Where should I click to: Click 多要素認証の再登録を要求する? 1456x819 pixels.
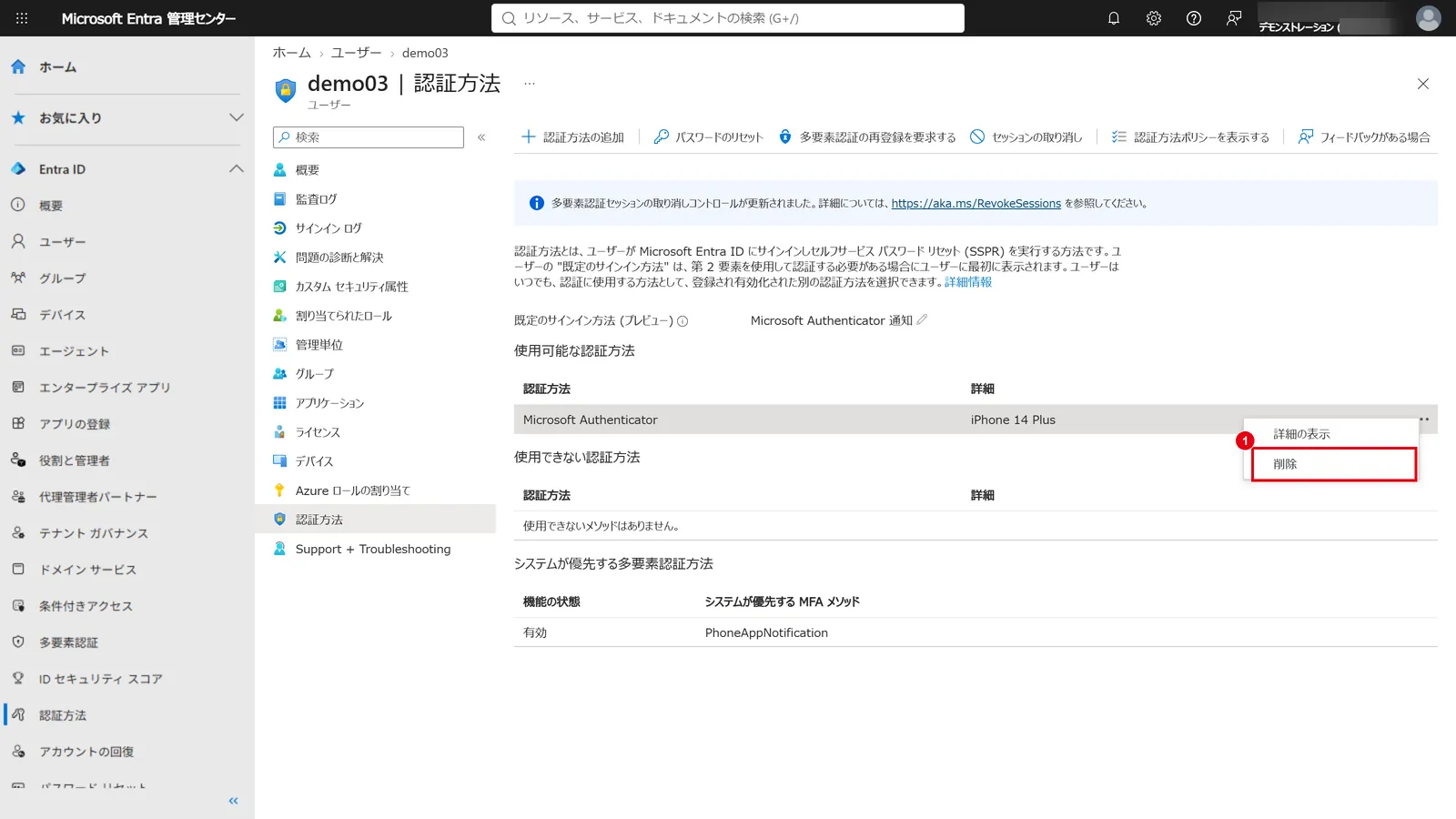[x=867, y=137]
